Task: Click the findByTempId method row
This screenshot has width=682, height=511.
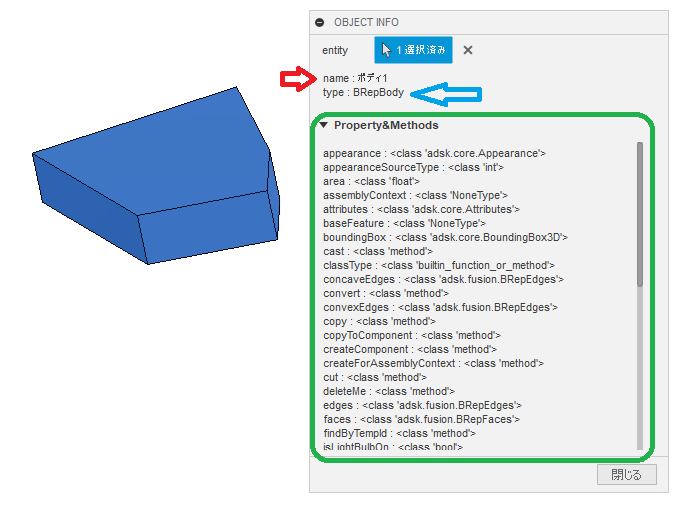Action: coord(399,433)
